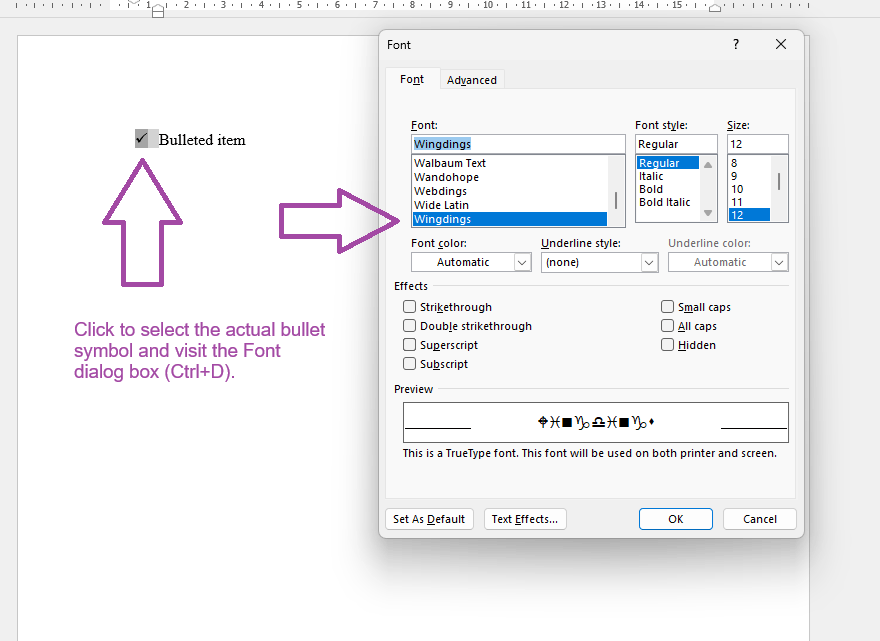
Task: Click the Font style input field
Action: click(676, 144)
